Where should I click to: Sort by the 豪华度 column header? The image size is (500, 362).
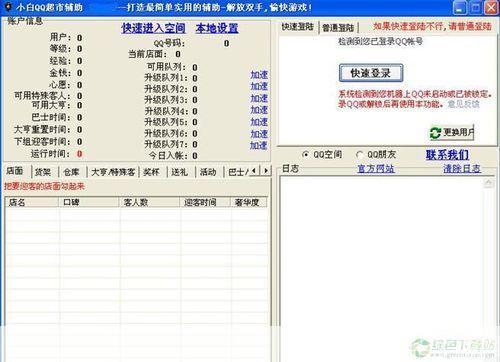tap(249, 202)
